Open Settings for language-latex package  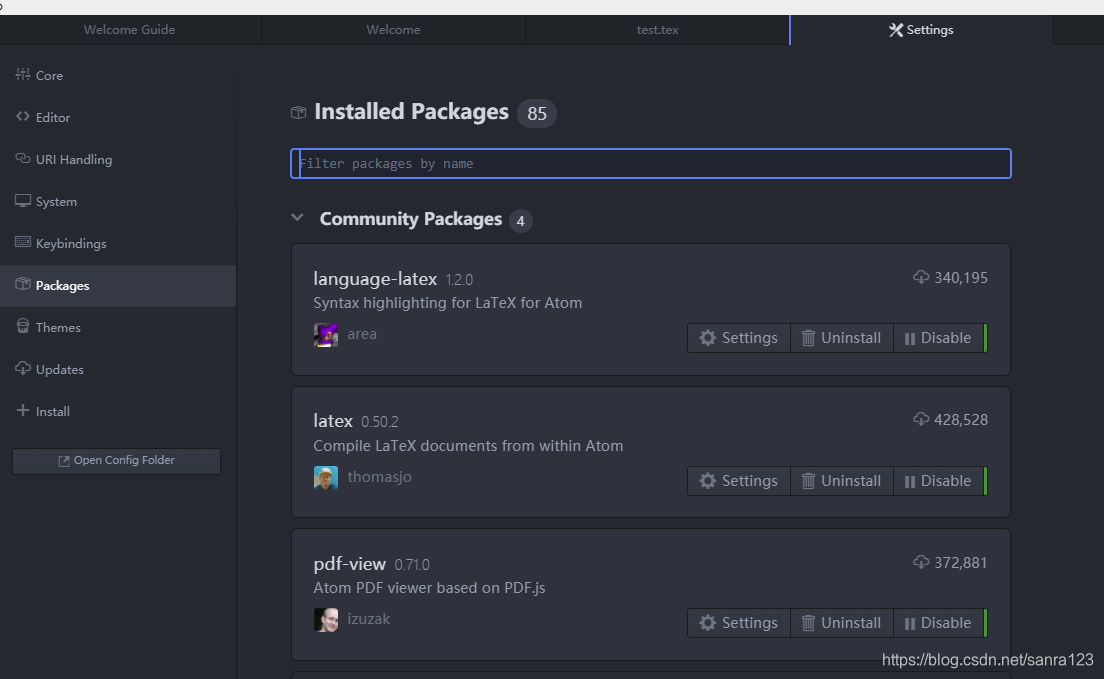(739, 338)
